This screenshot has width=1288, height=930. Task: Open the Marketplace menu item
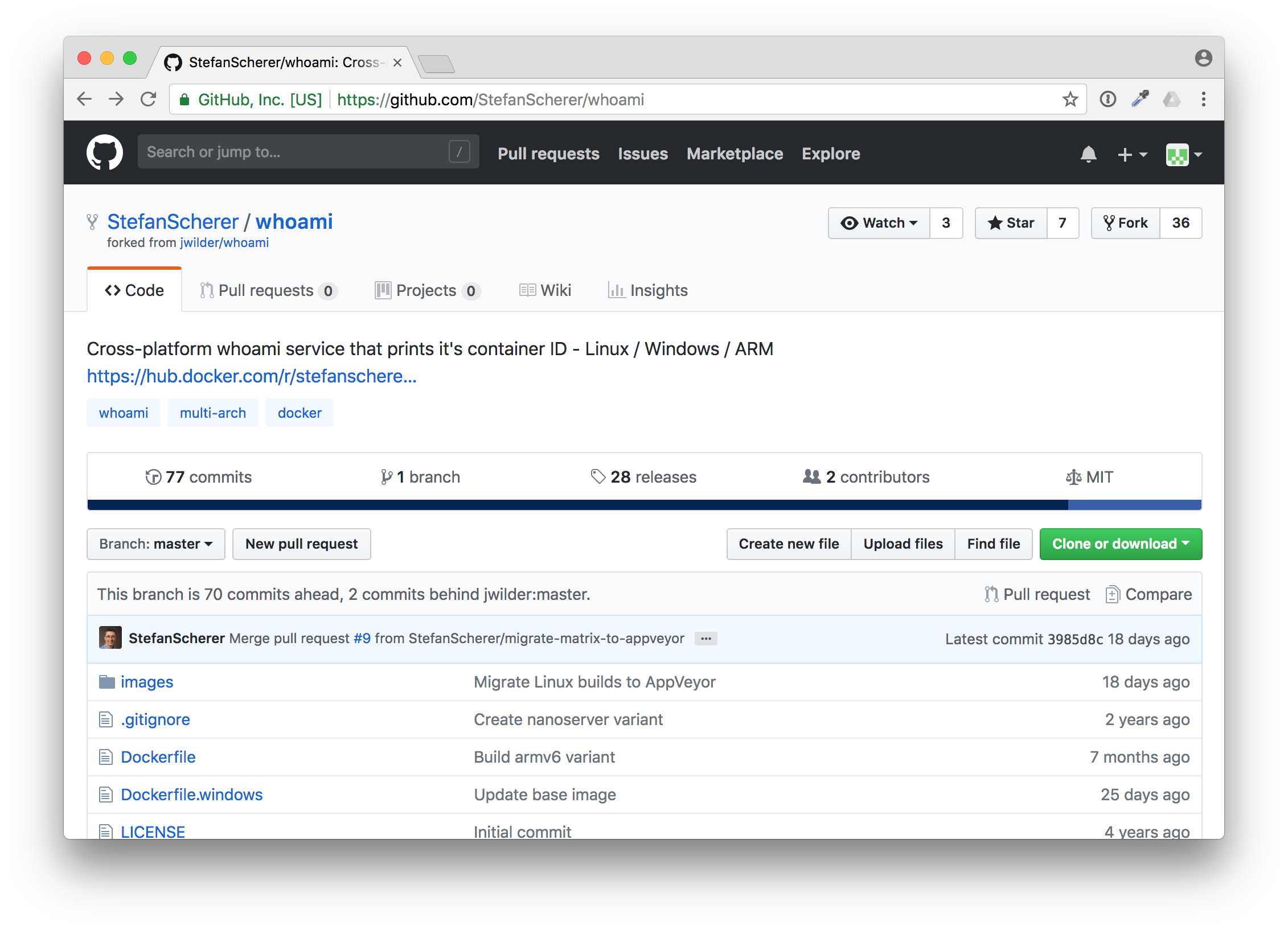pos(735,154)
